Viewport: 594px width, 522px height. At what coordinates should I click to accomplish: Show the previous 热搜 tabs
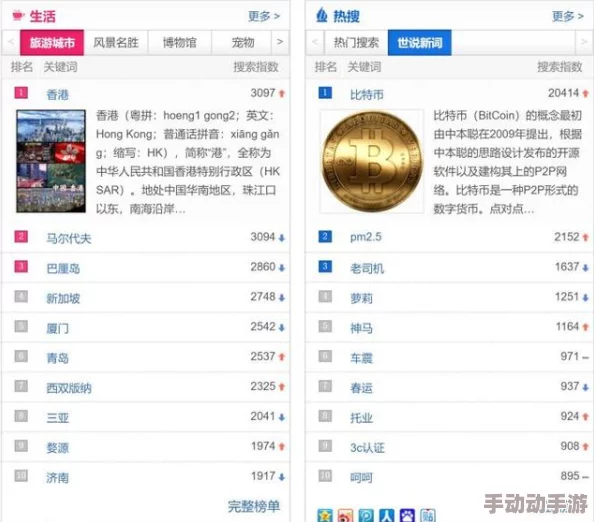coord(315,42)
